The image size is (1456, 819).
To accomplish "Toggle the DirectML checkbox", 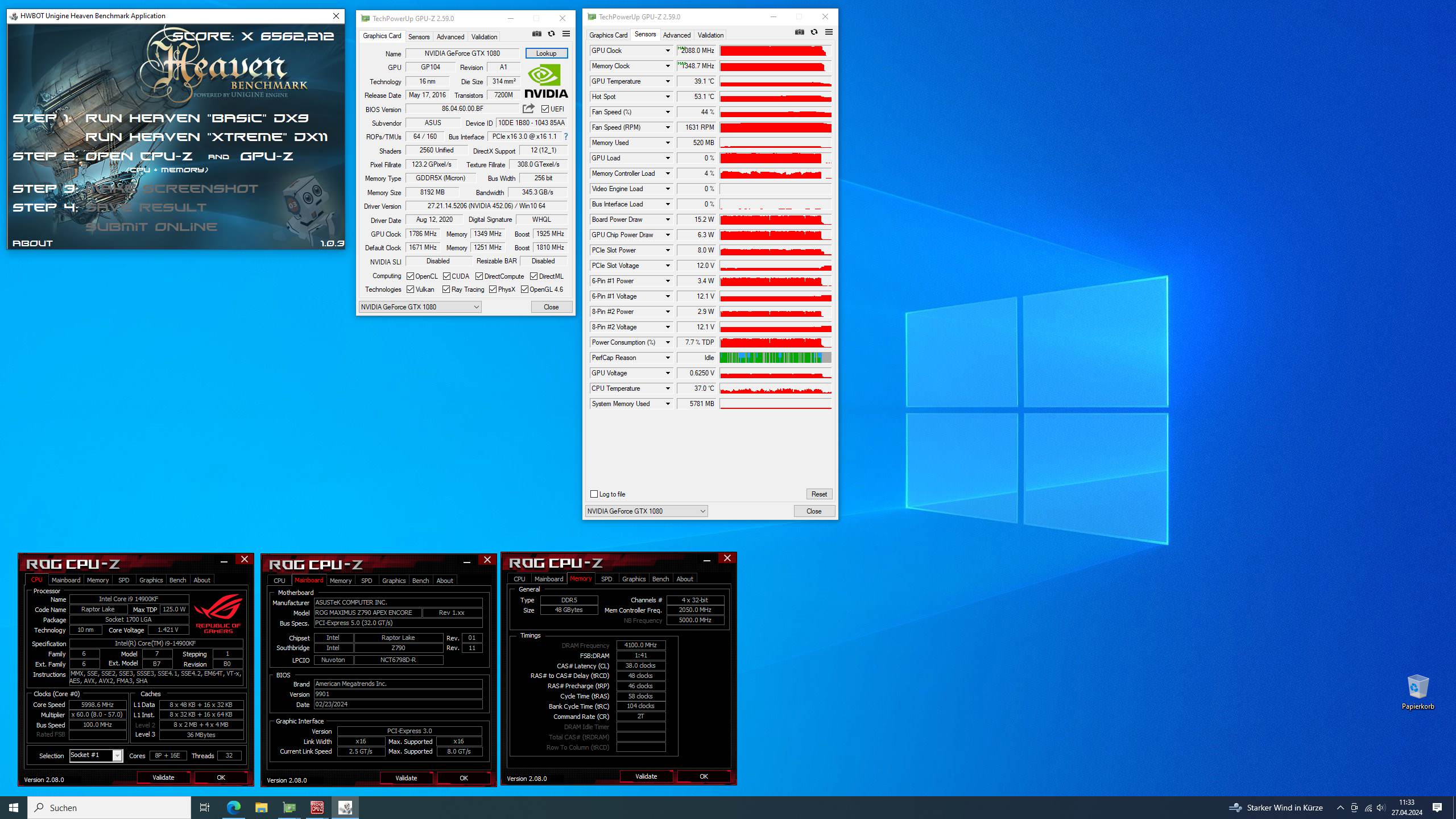I will (x=533, y=276).
